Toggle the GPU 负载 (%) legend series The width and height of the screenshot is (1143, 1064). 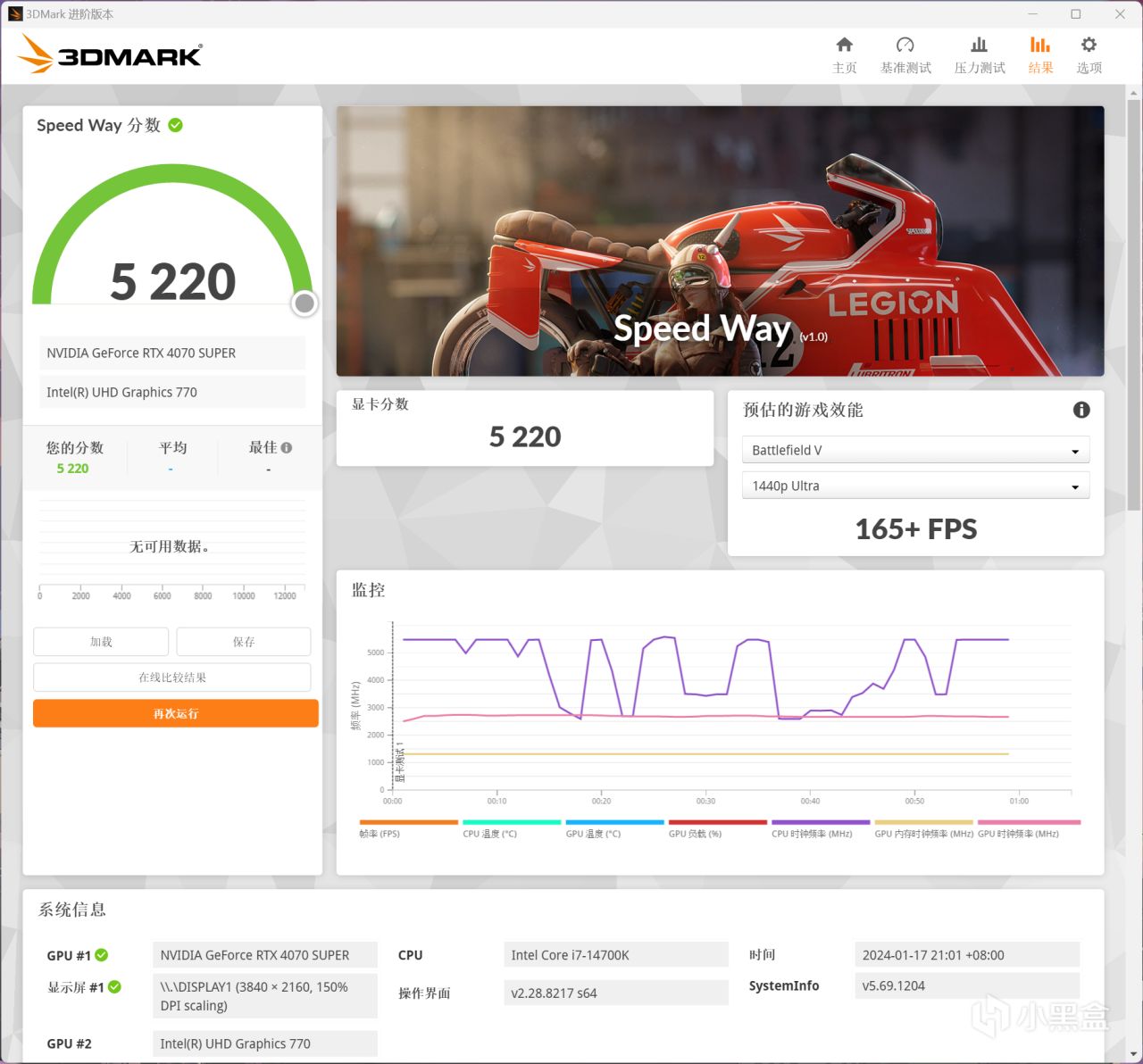[718, 829]
